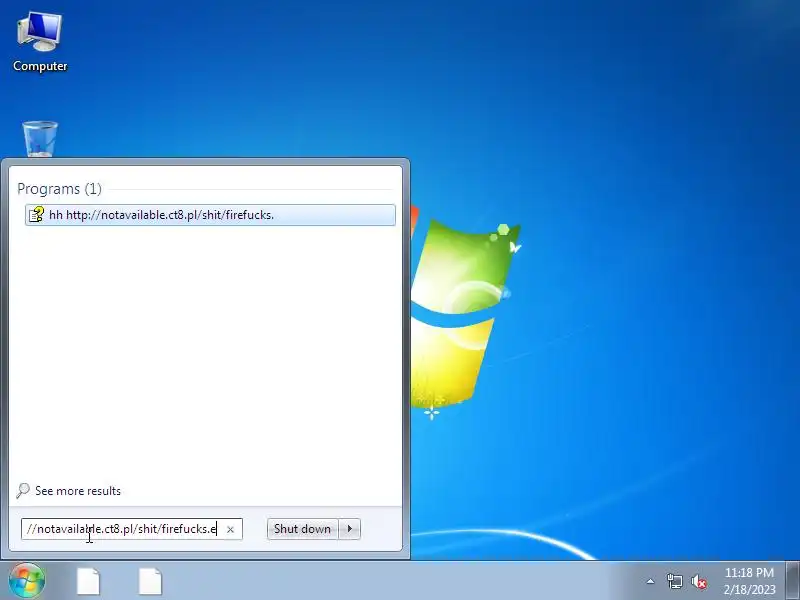Show hidden tray icons arrow
This screenshot has height=600, width=800.
651,581
